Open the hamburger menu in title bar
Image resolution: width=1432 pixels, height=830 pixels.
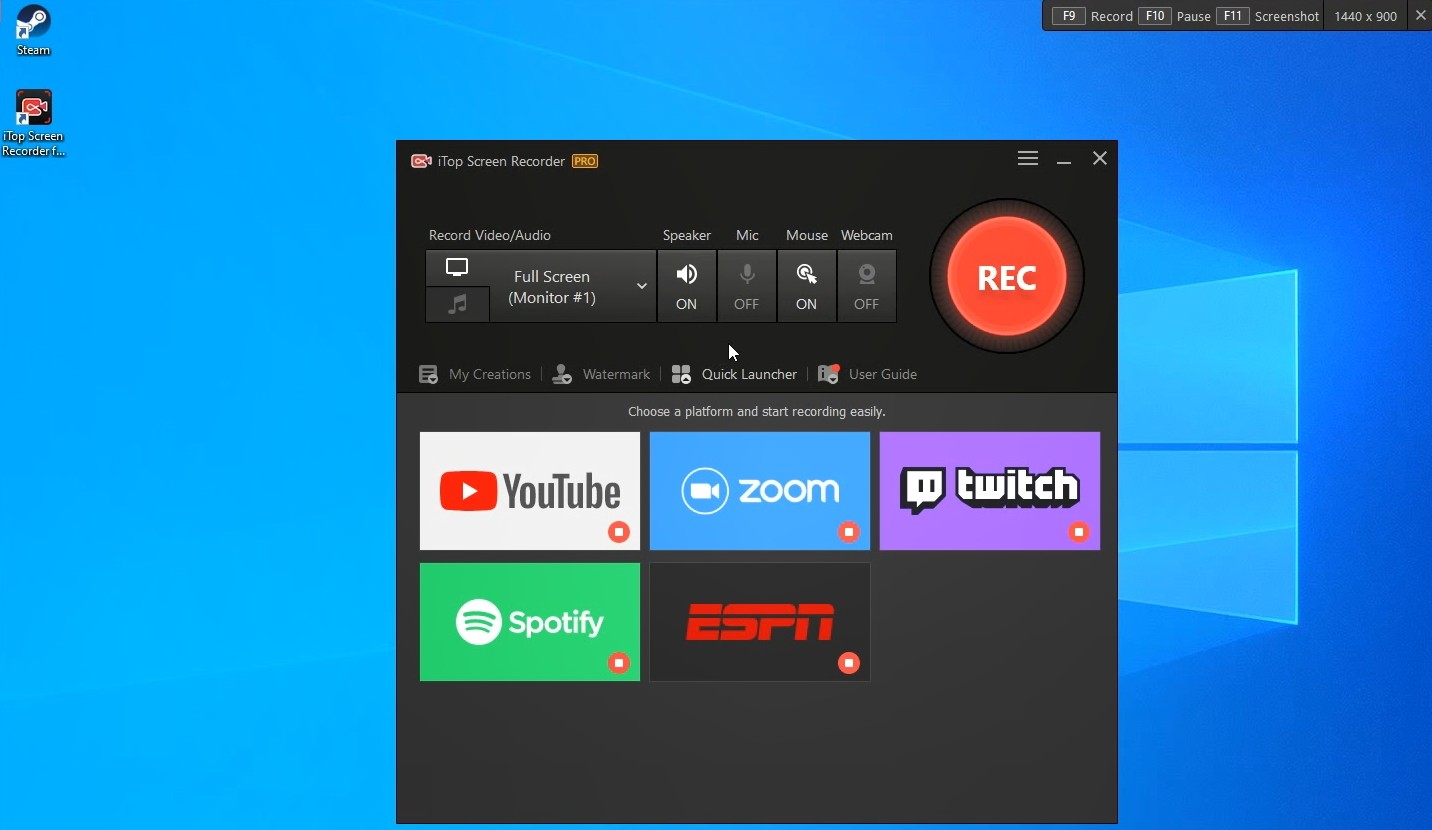click(1027, 159)
